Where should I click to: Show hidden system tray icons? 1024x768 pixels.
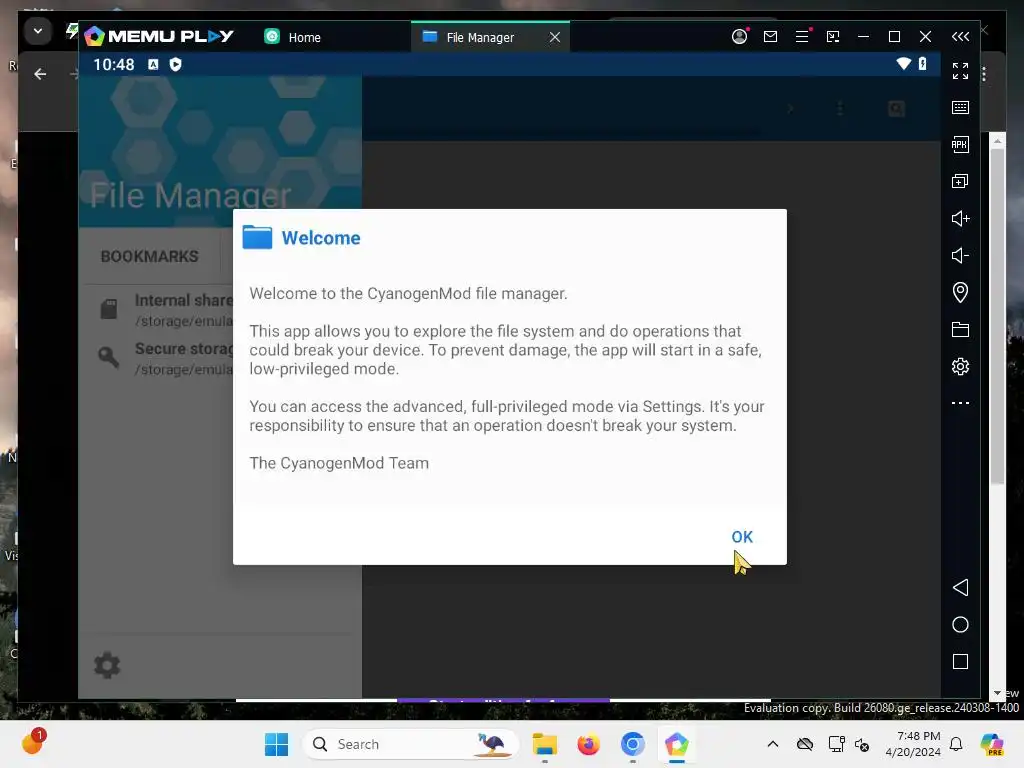click(773, 744)
